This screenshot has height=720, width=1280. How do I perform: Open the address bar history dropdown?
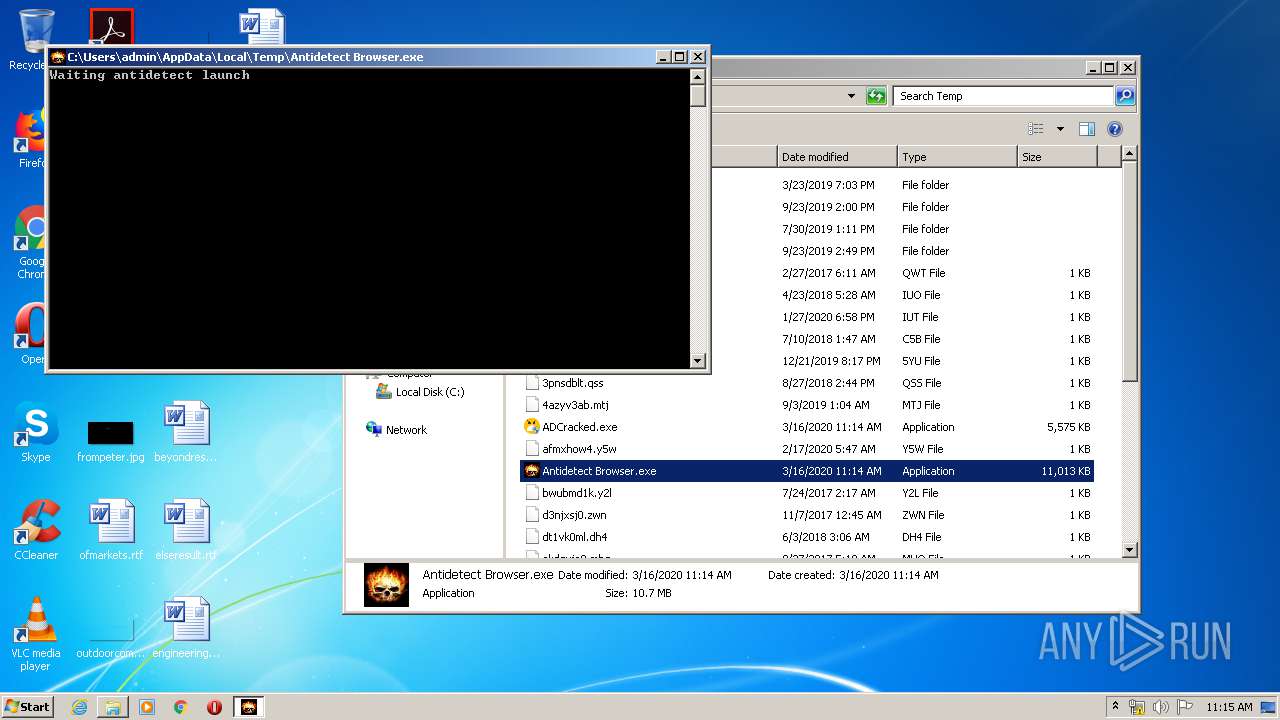[851, 96]
